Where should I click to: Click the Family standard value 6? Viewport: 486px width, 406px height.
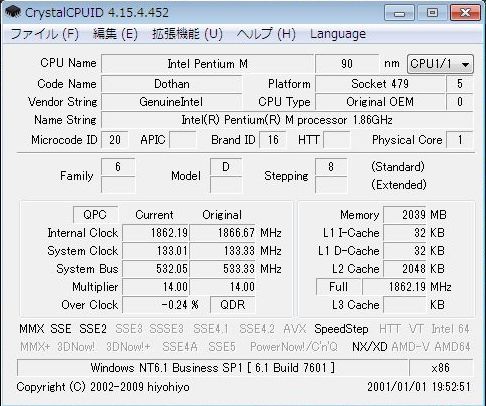[118, 167]
